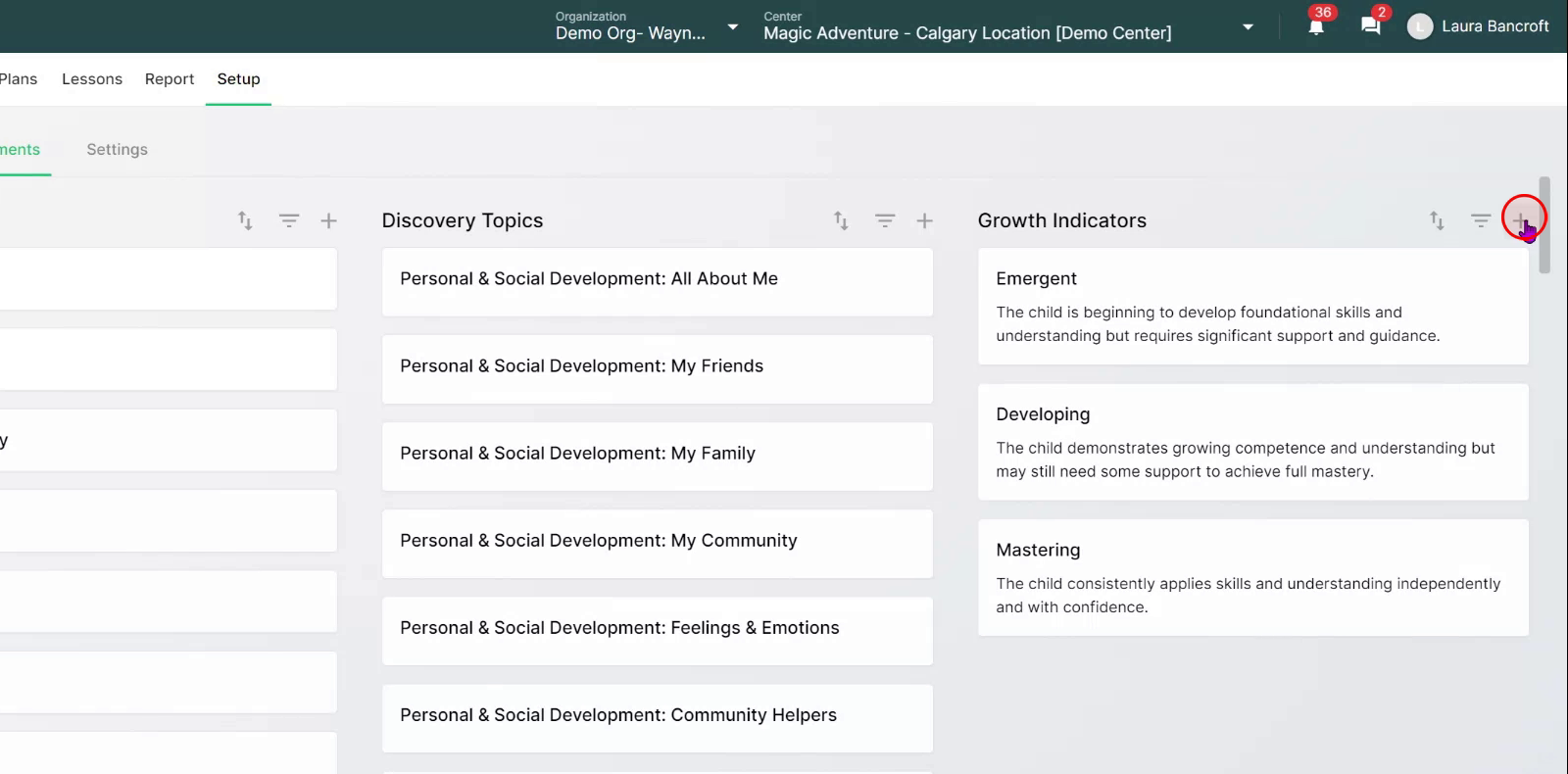Switch to the Lessons tab

pyautogui.click(x=92, y=79)
